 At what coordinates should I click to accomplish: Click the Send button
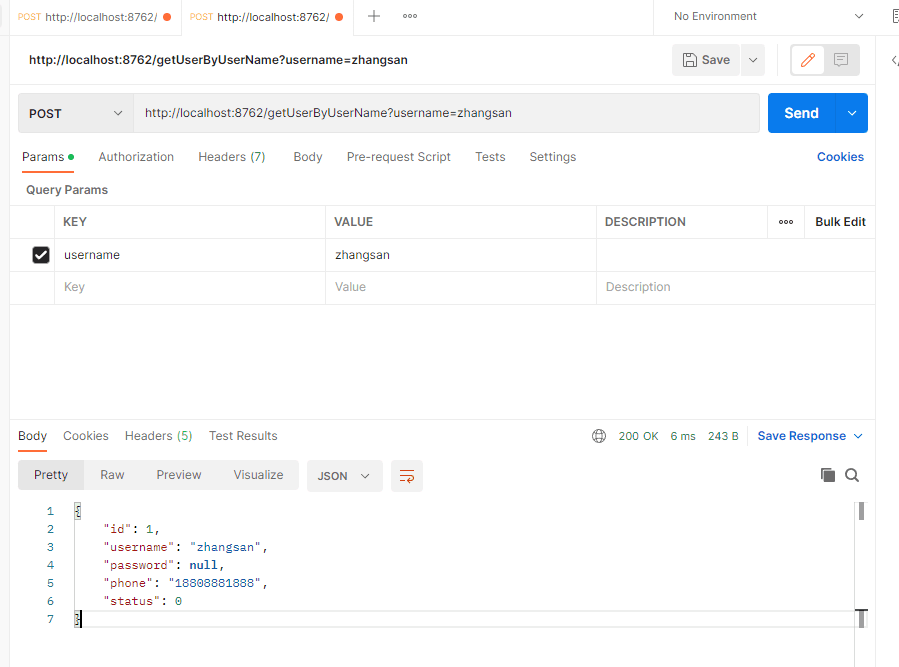(x=802, y=113)
